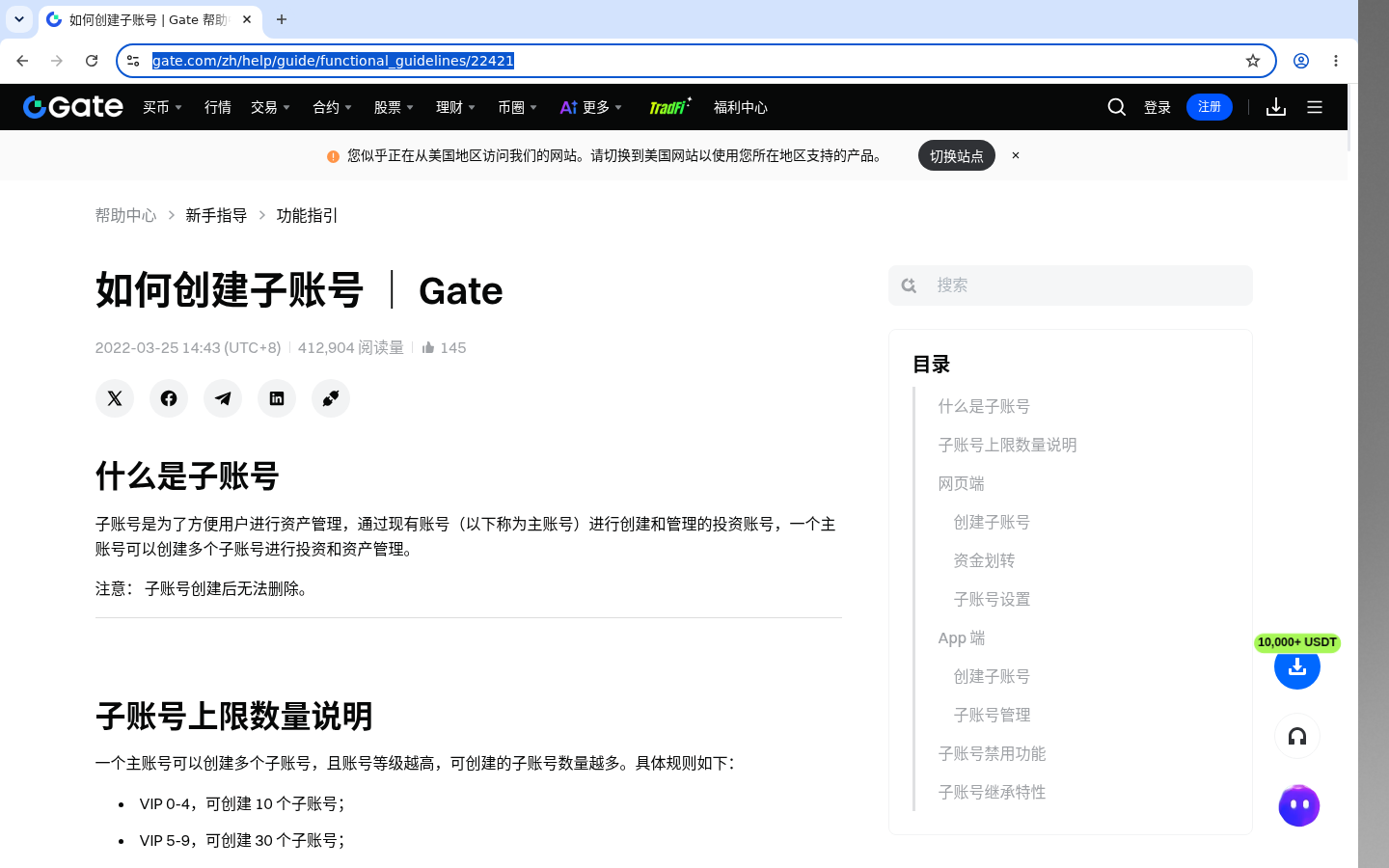The height and width of the screenshot is (868, 1389).
Task: Jump to 子账号禁用功能 in contents
Action: 992,753
